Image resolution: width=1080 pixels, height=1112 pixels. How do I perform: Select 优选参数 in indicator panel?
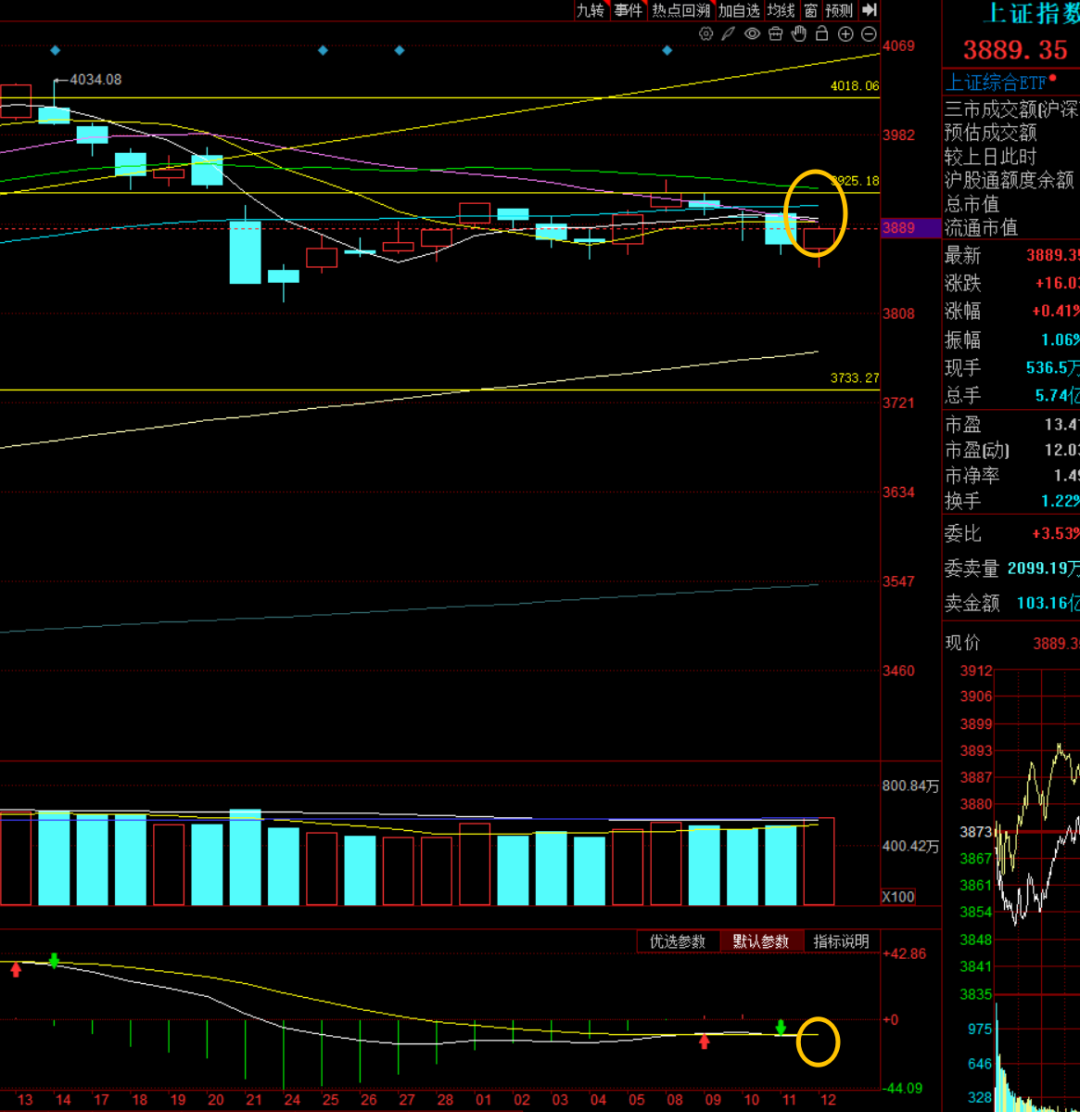click(678, 942)
